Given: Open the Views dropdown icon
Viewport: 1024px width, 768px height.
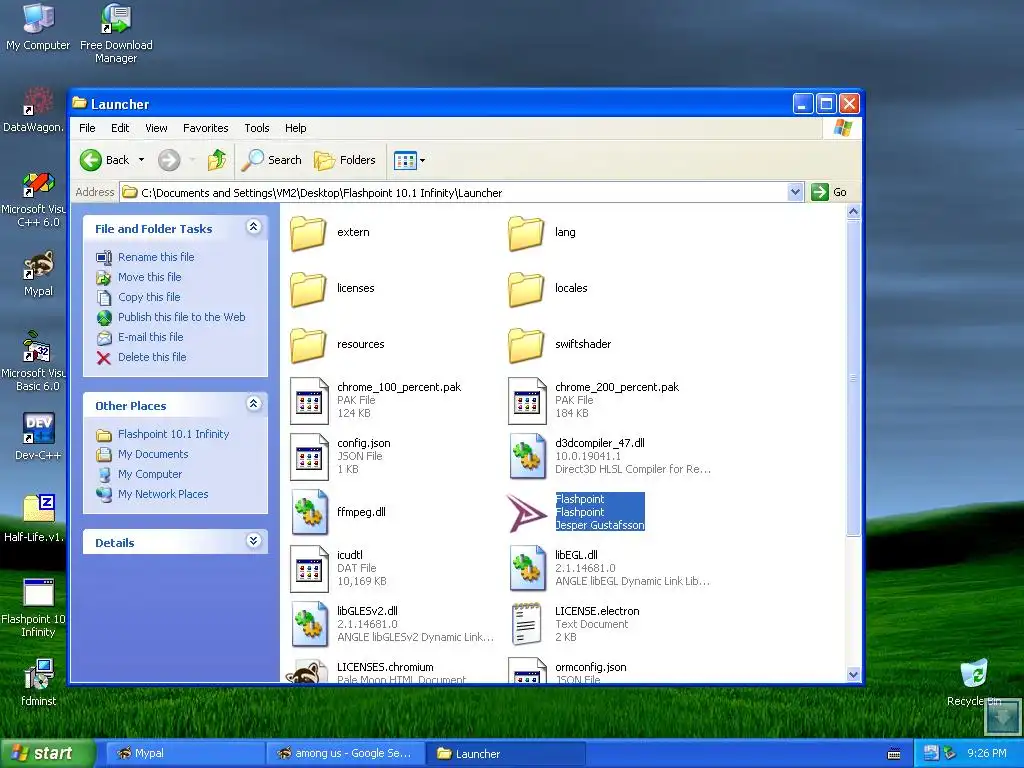Looking at the screenshot, I should coord(409,160).
